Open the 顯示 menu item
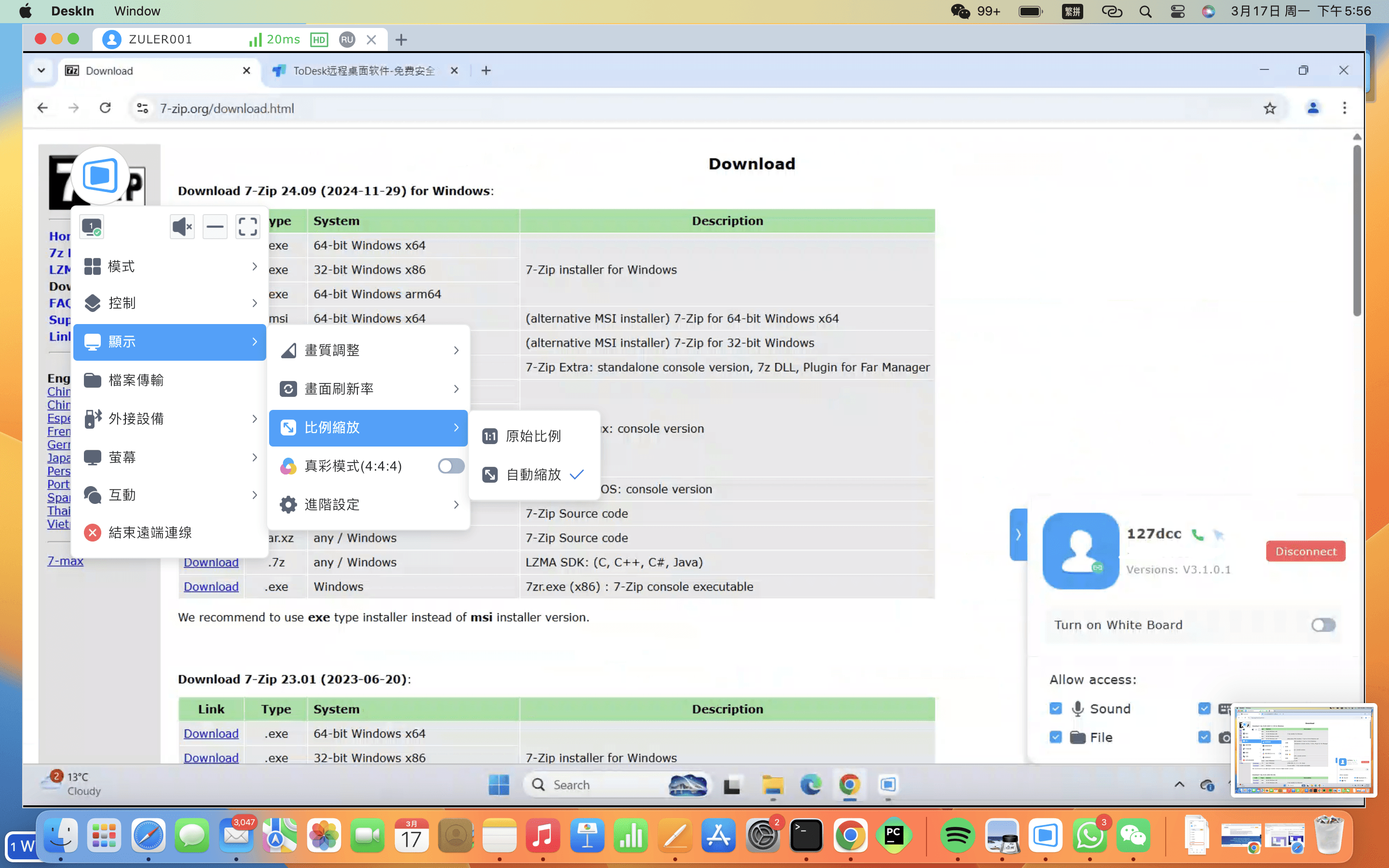The height and width of the screenshot is (868, 1389). tap(170, 342)
